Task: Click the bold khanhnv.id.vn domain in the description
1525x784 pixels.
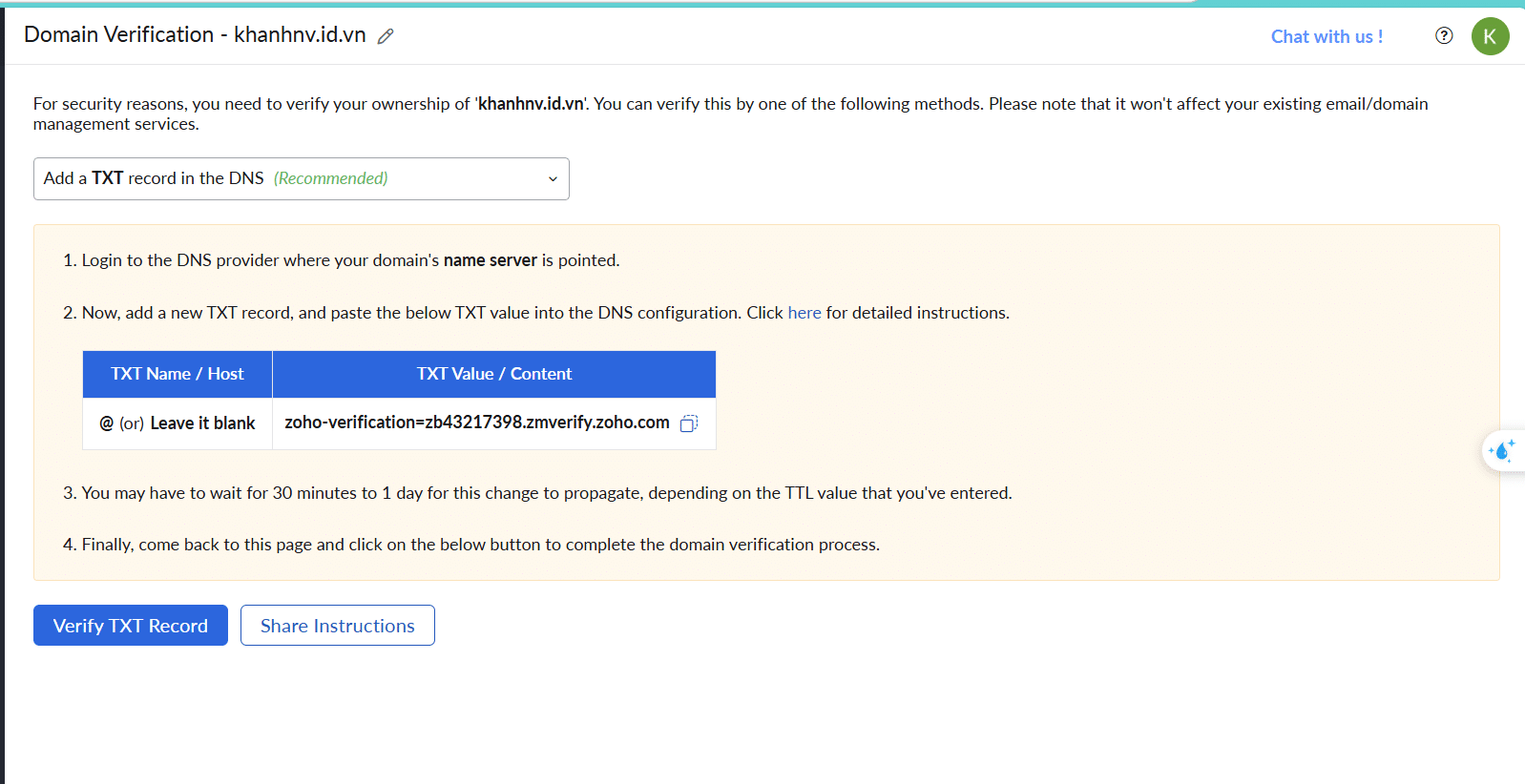Action: (x=531, y=104)
